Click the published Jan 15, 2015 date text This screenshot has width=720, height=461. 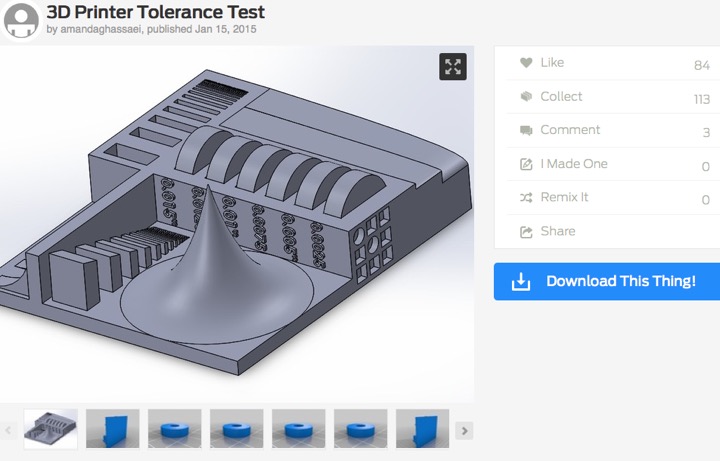pyautogui.click(x=202, y=29)
